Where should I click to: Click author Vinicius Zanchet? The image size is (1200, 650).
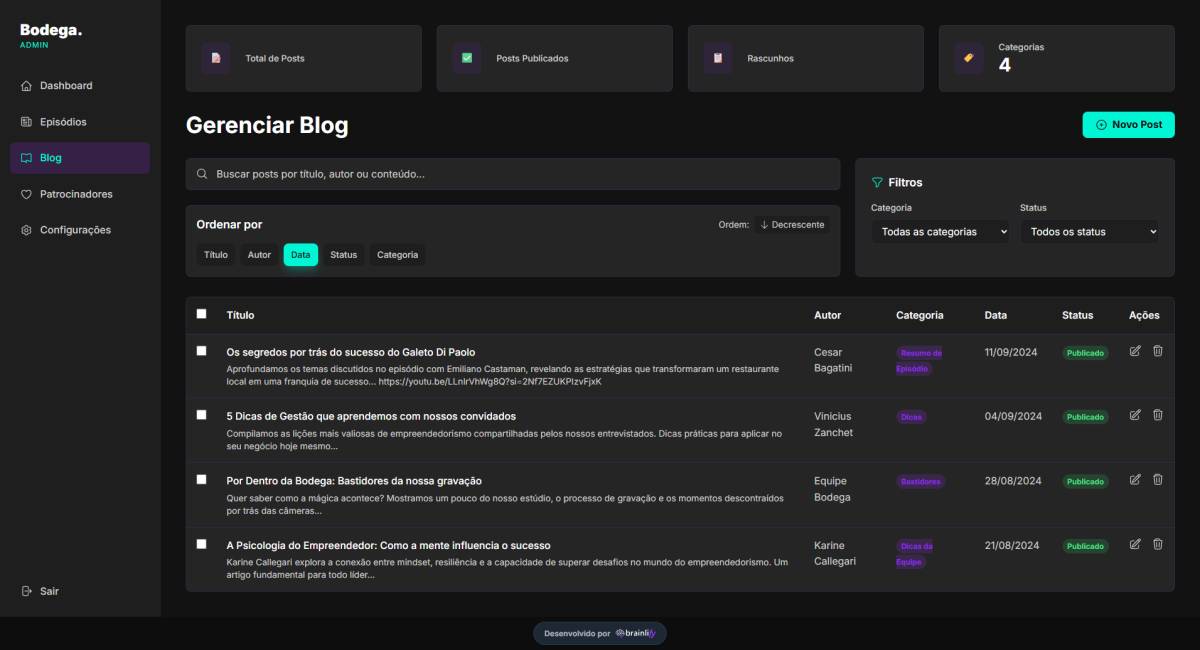click(833, 424)
